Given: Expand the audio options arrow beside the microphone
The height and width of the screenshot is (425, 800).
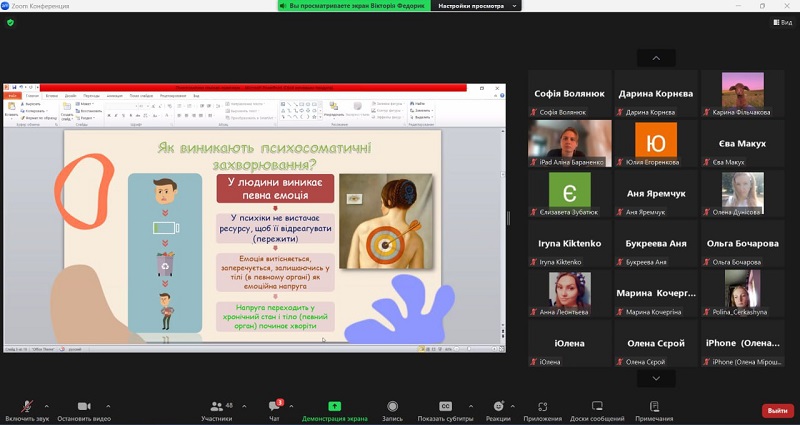Looking at the screenshot, I should [x=46, y=406].
